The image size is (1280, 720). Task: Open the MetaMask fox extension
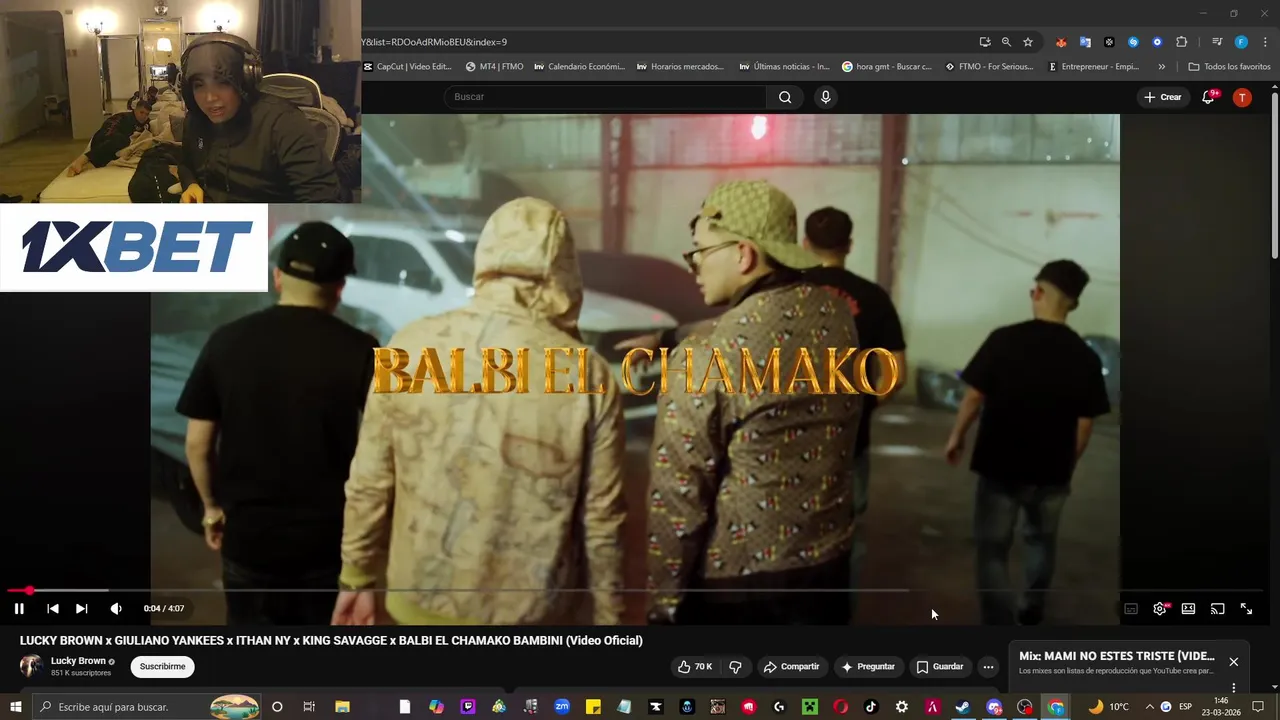pyautogui.click(x=1061, y=42)
